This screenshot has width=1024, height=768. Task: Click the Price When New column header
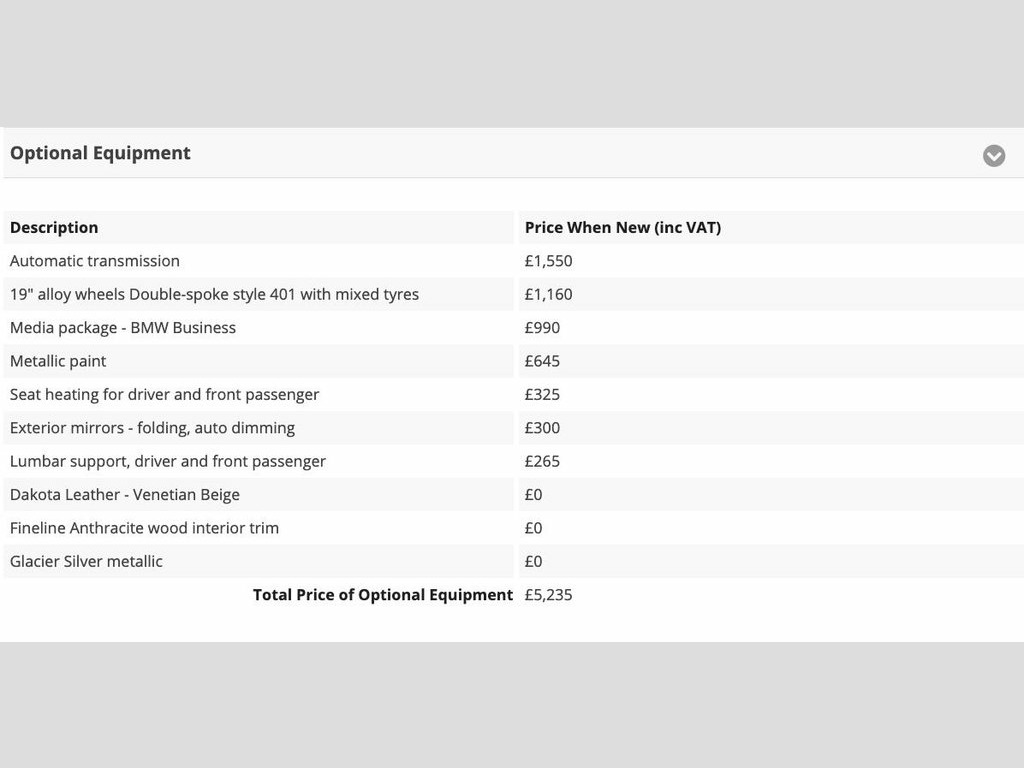pos(622,227)
